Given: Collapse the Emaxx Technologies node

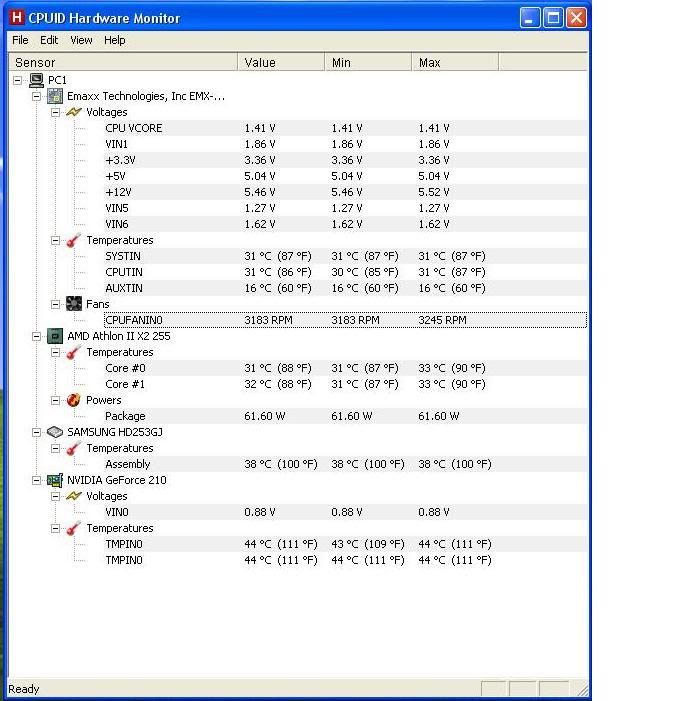Looking at the screenshot, I should point(37,97).
